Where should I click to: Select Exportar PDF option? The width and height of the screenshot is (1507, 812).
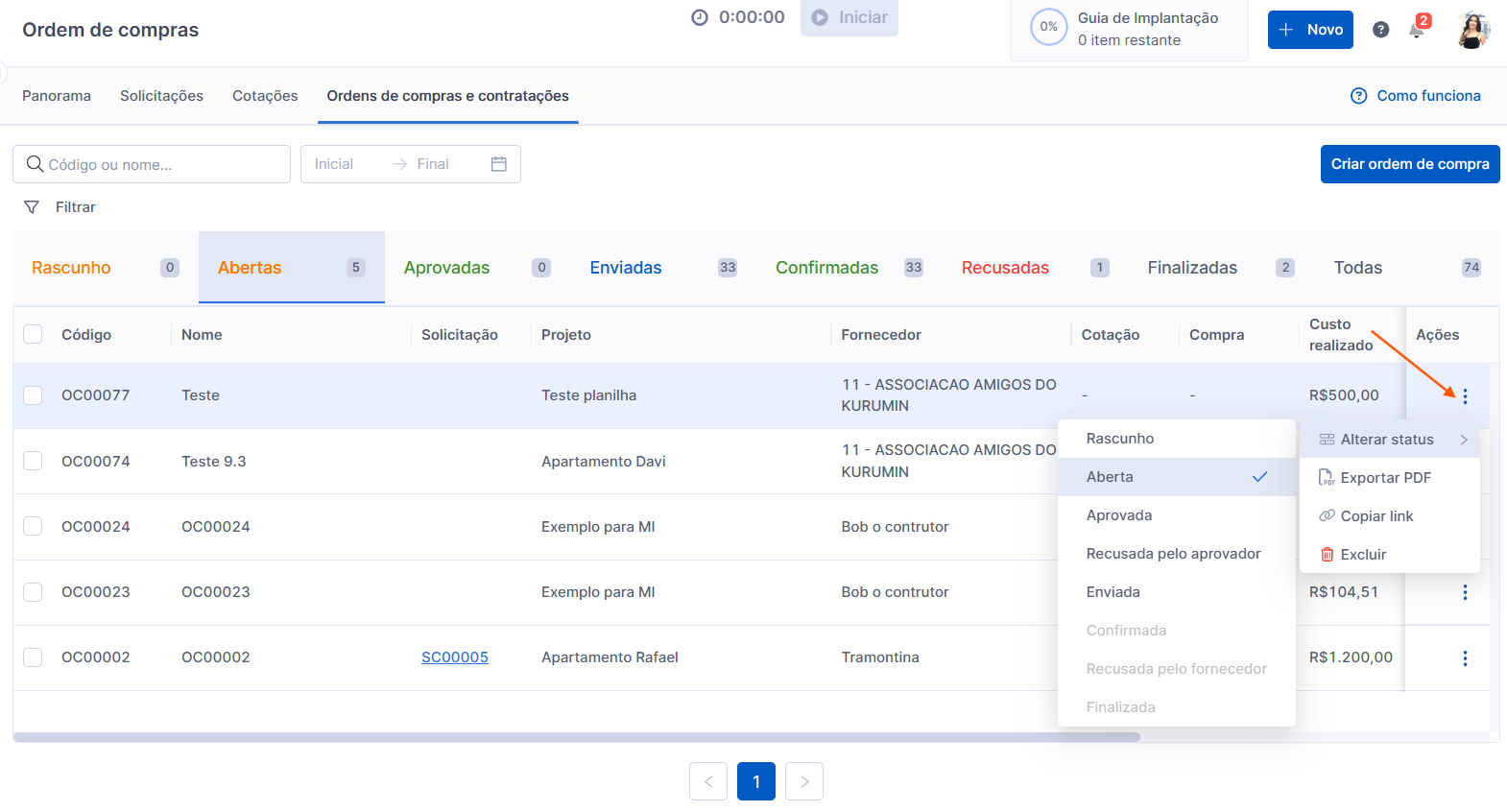coord(1384,478)
